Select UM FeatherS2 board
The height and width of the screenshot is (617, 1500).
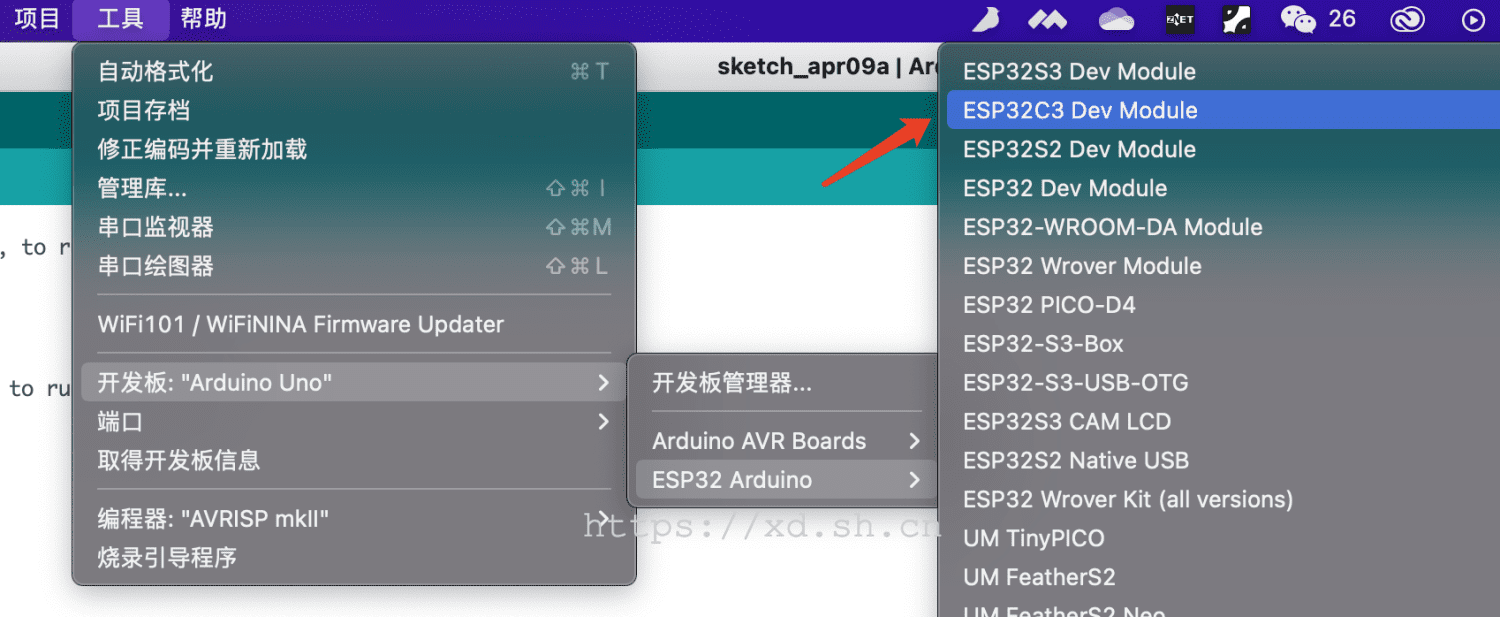click(x=1223, y=577)
